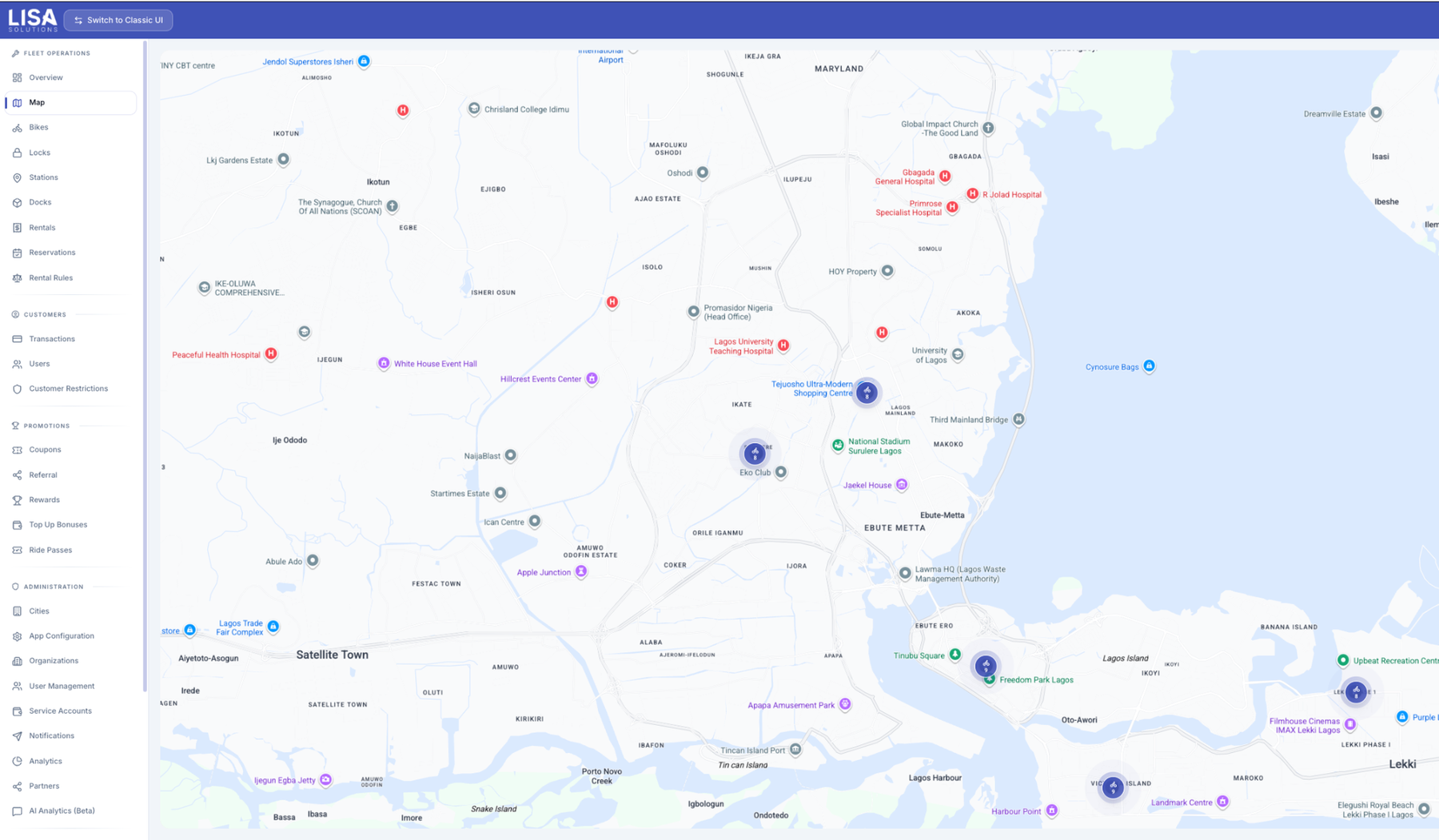Image resolution: width=1439 pixels, height=840 pixels.
Task: Click the Tincan Island Port pin
Action: point(795,749)
